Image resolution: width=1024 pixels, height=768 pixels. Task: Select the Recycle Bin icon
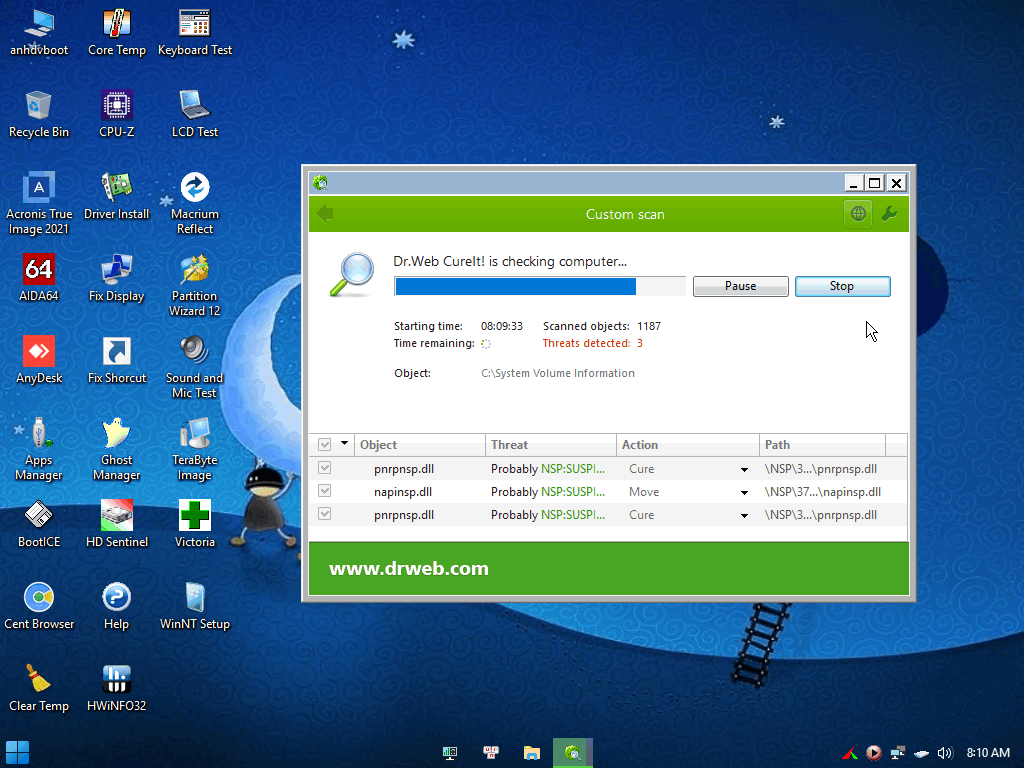39,114
